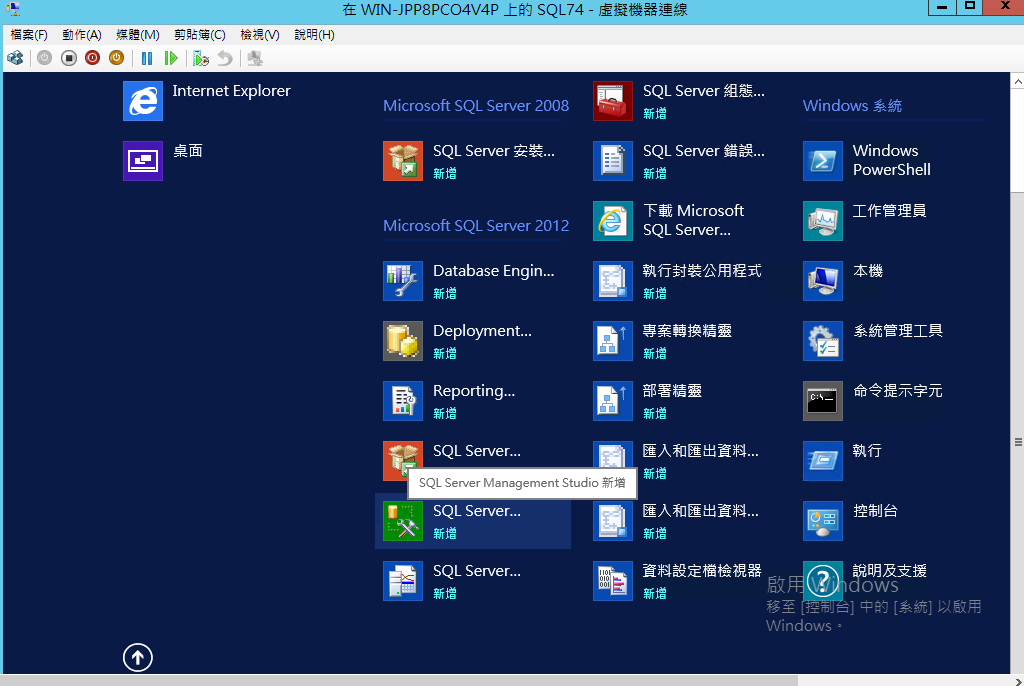Launch SQL Server Management Studio green tools tile

pos(473,521)
